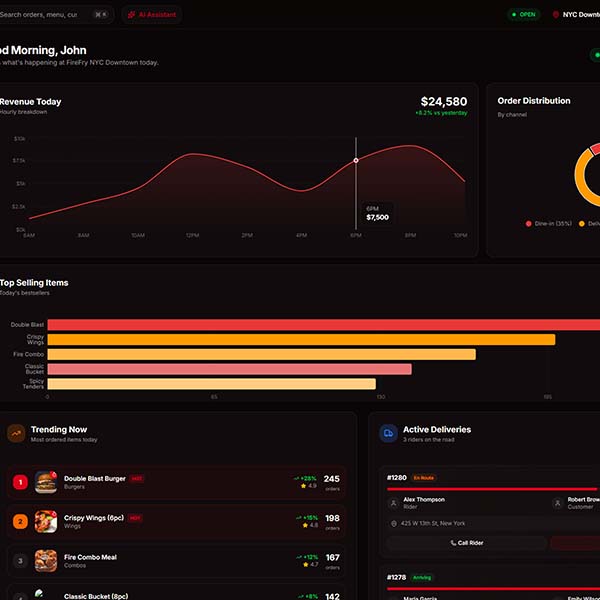The width and height of the screenshot is (600, 600).
Task: Click the location pin icon
Action: point(556,15)
